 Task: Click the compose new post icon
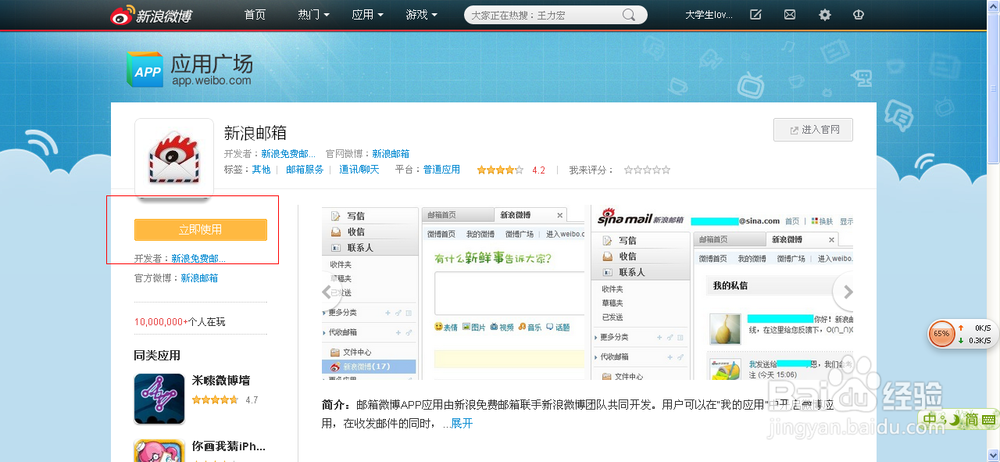[756, 15]
